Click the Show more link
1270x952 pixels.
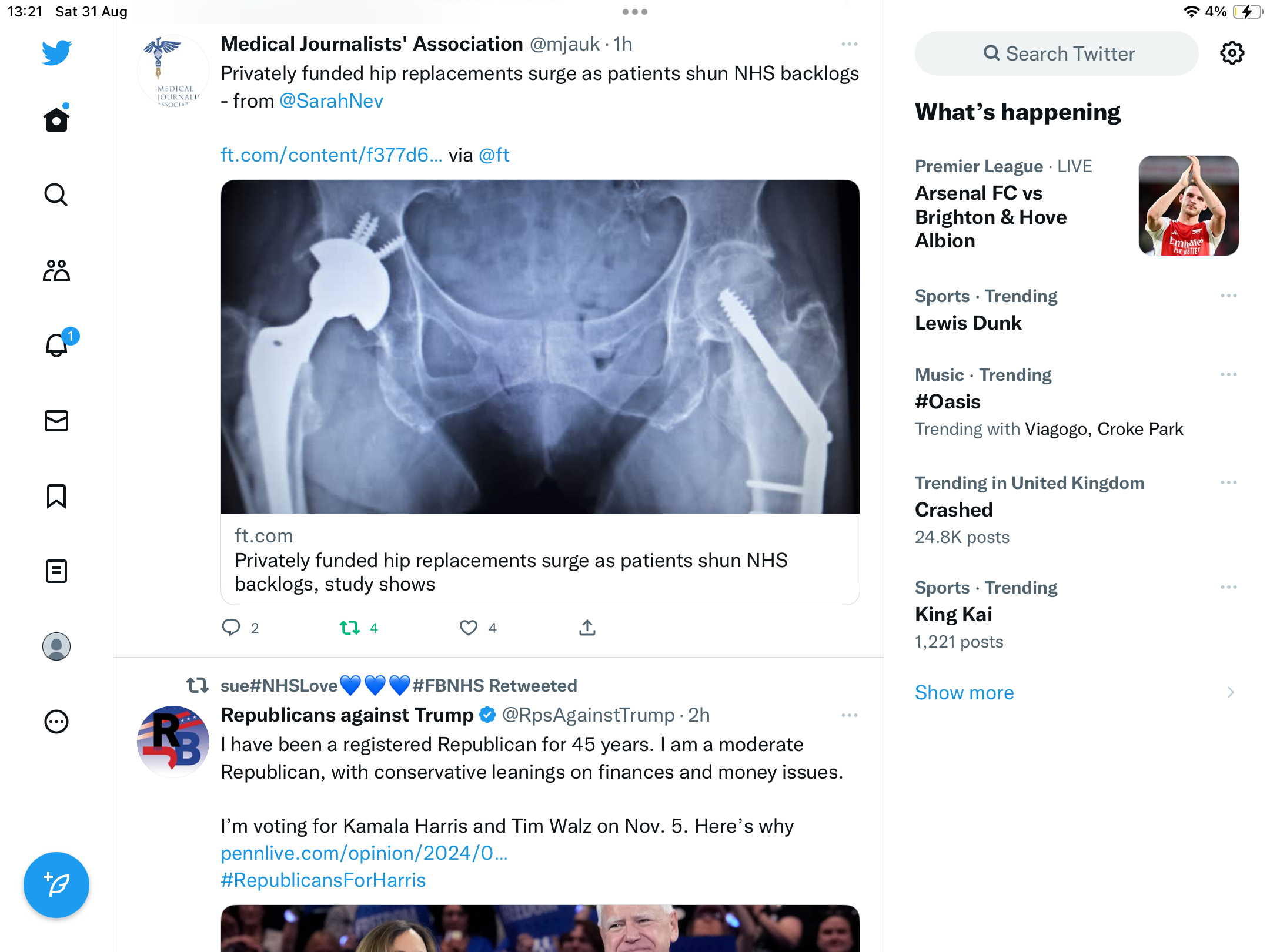[964, 692]
